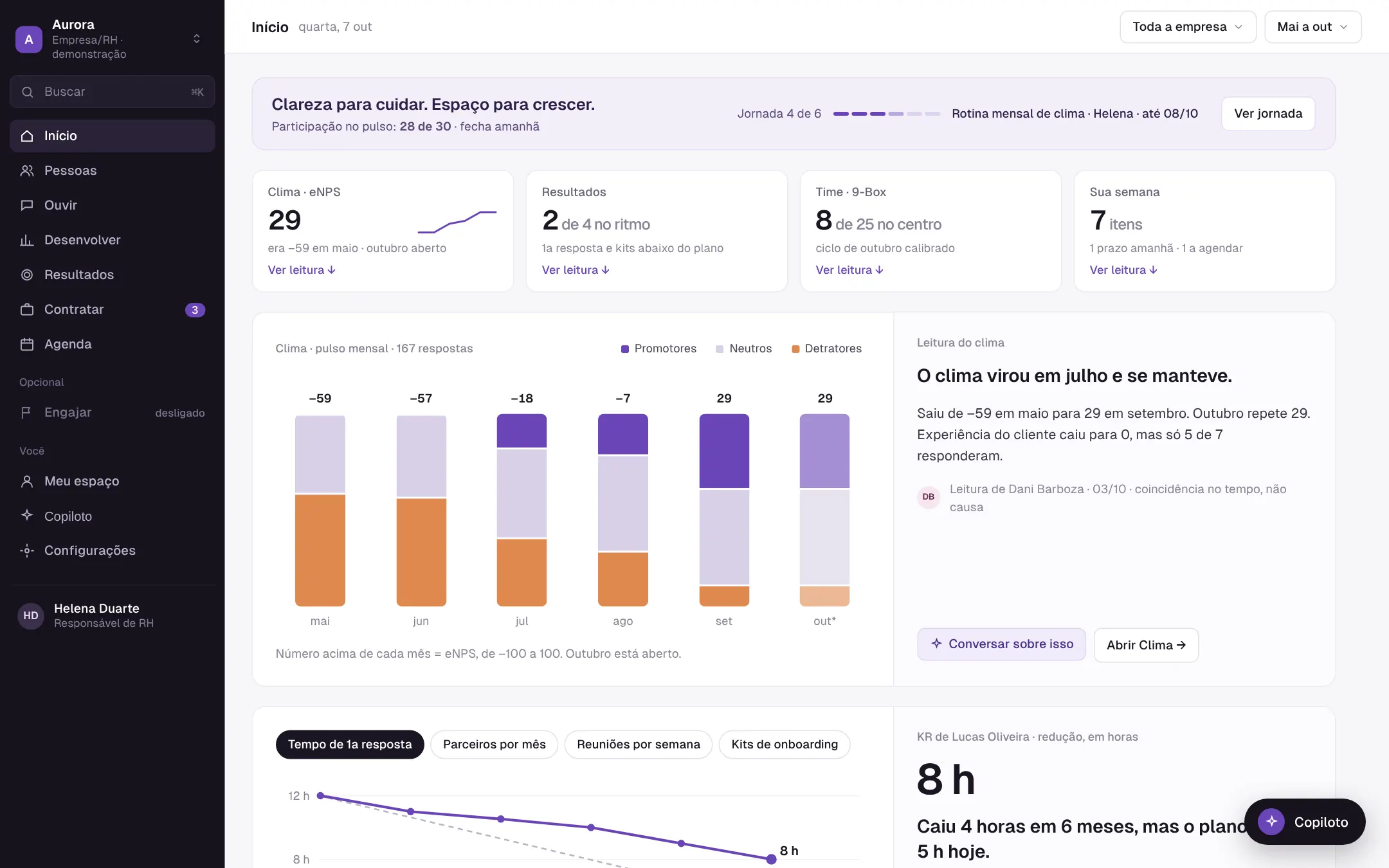Click the Agenda calendar icon

click(27, 344)
